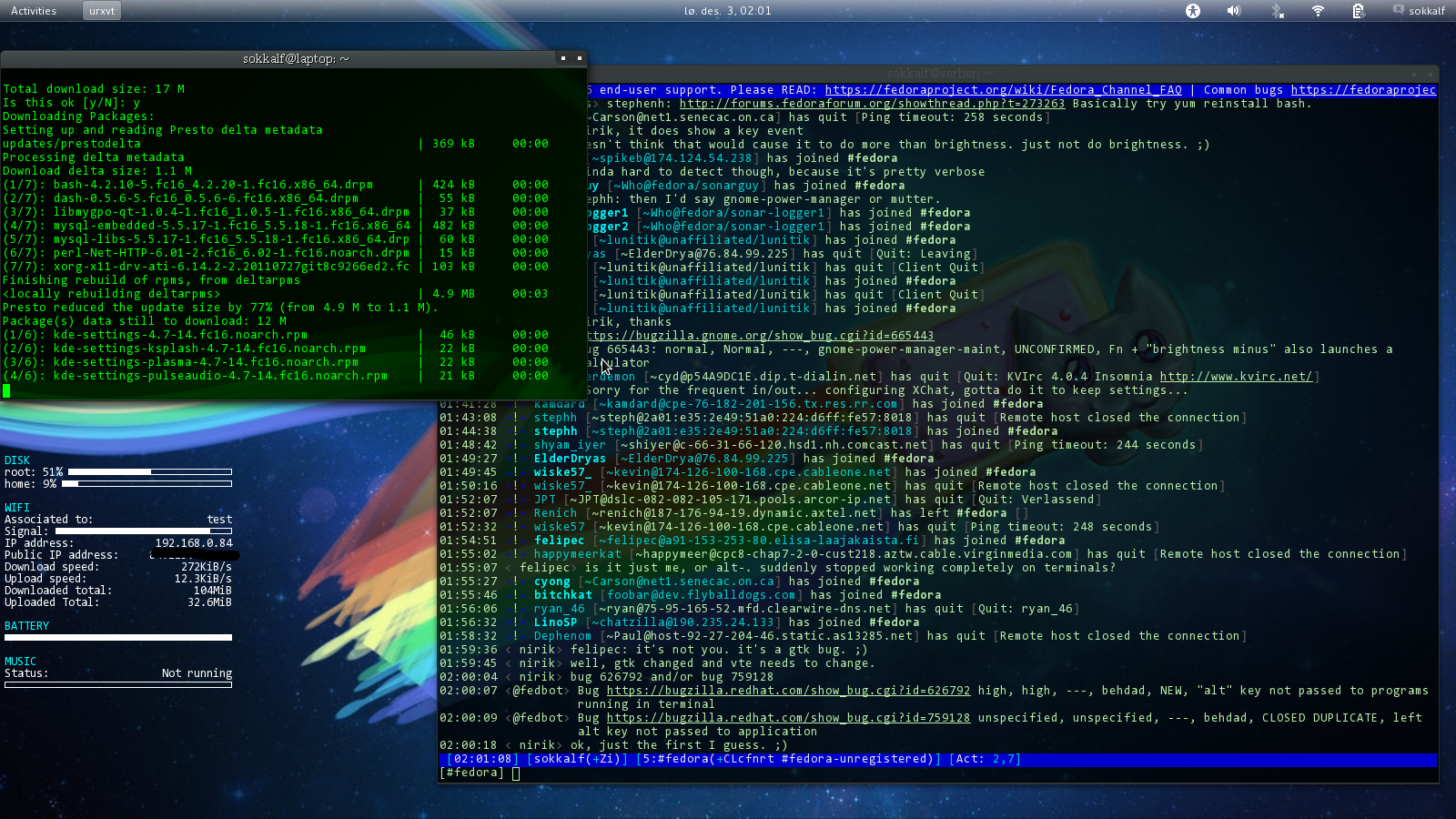Click the root disk usage bar
This screenshot has width=1456, height=819.
click(150, 472)
